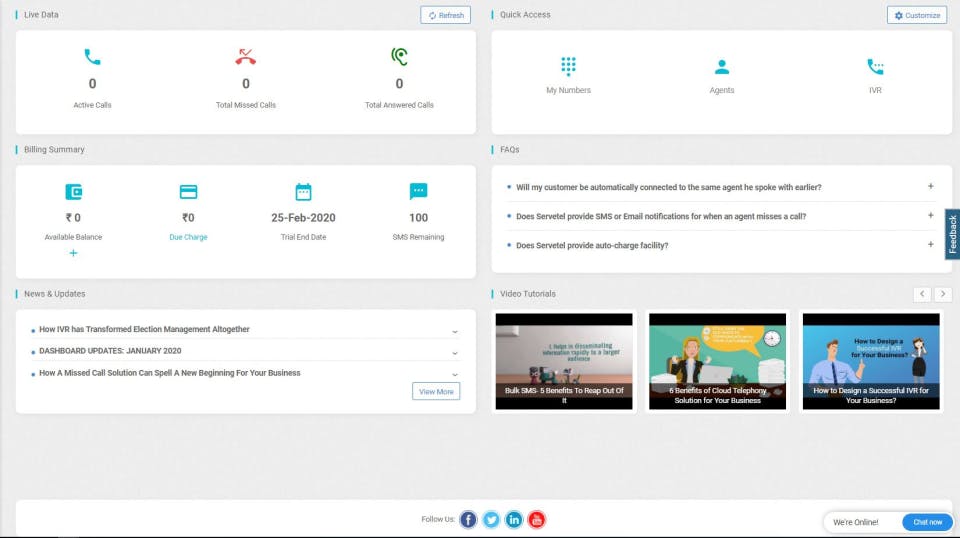The height and width of the screenshot is (538, 960).
Task: Open the YouTube follow icon
Action: 536,520
